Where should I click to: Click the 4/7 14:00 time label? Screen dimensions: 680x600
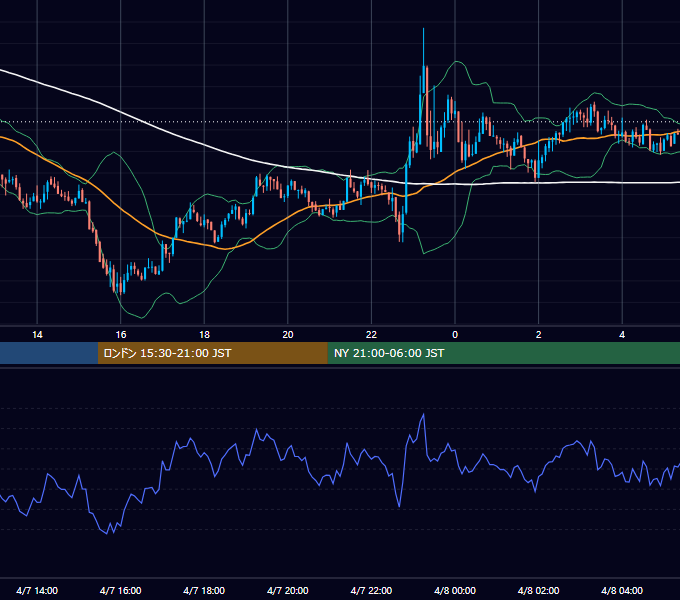point(37,590)
